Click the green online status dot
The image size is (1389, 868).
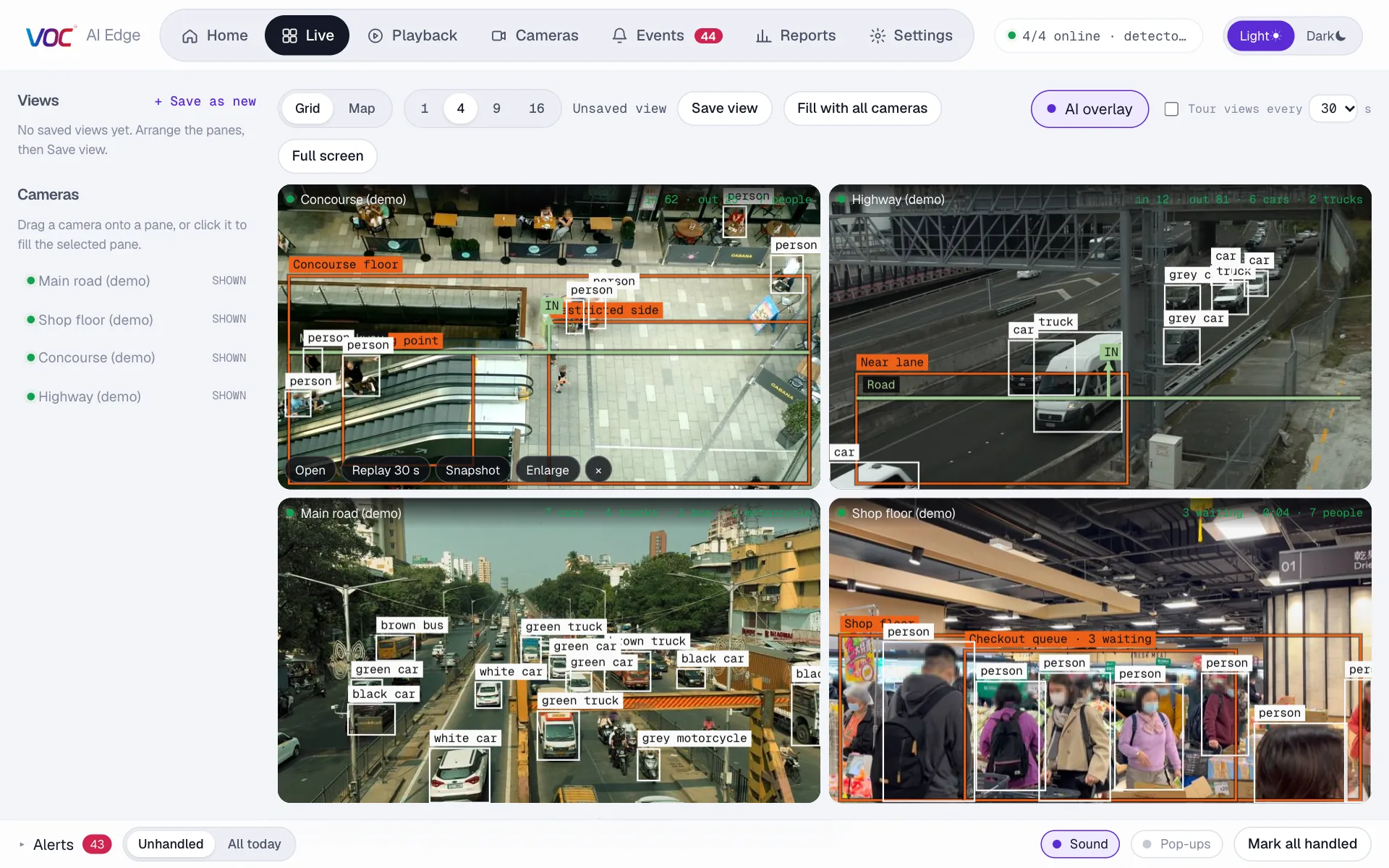click(1012, 35)
